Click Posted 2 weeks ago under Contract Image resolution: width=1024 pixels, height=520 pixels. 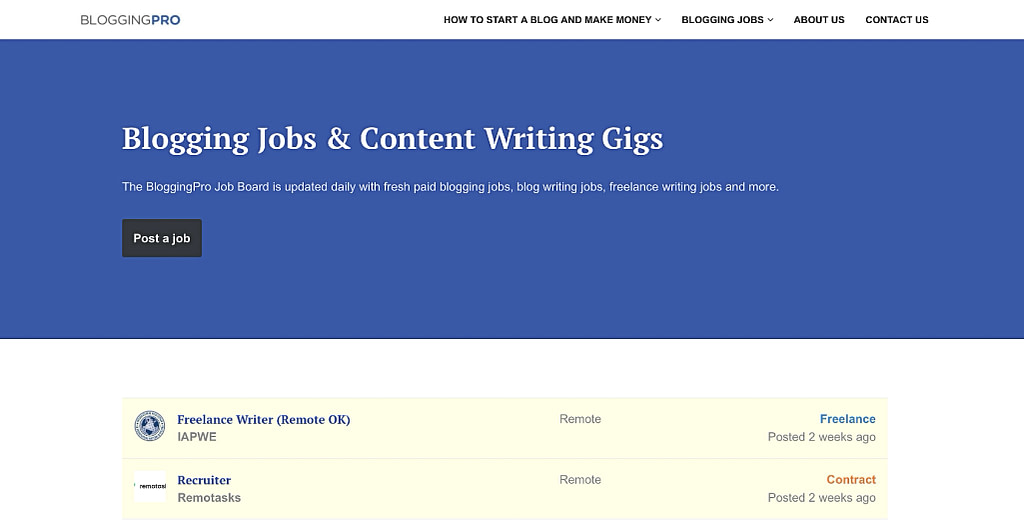click(822, 498)
